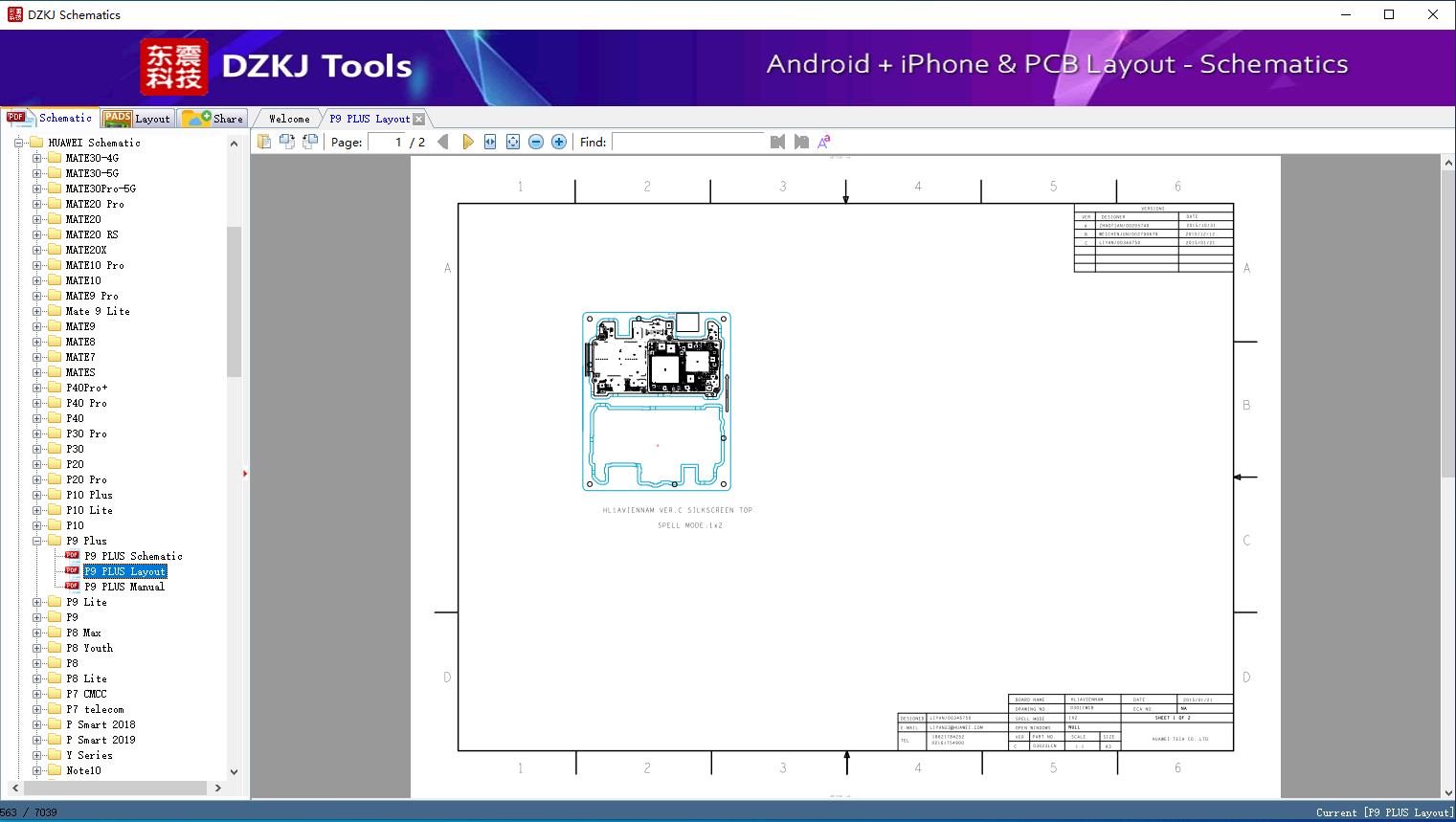Expand the Note10 folder
The width and height of the screenshot is (1456, 822).
pos(36,770)
